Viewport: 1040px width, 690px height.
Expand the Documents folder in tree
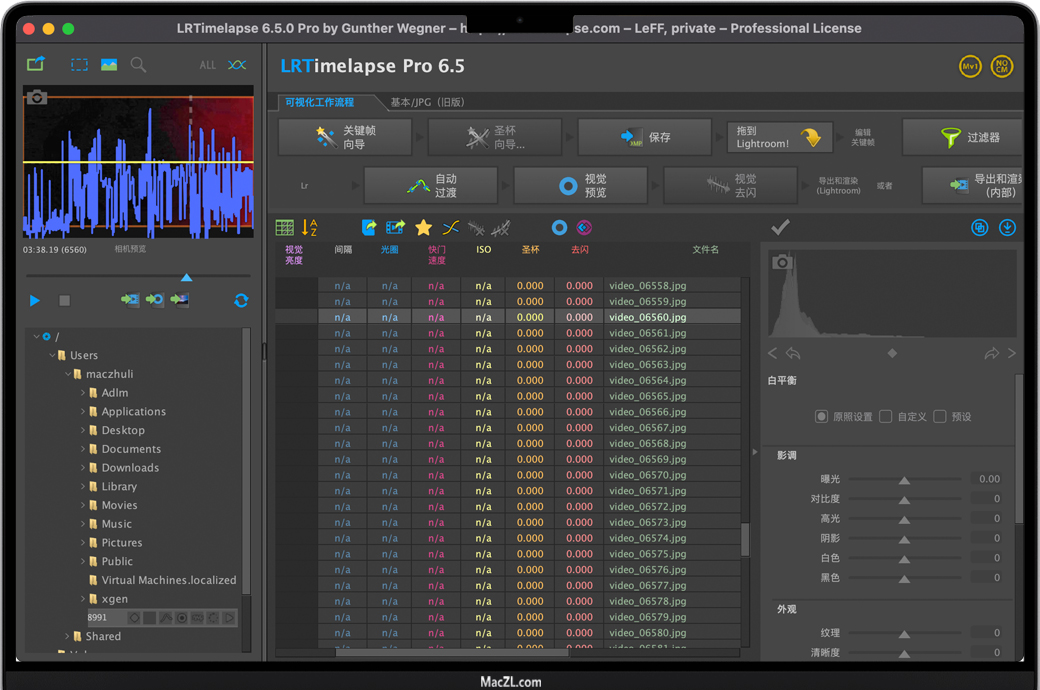coord(83,449)
